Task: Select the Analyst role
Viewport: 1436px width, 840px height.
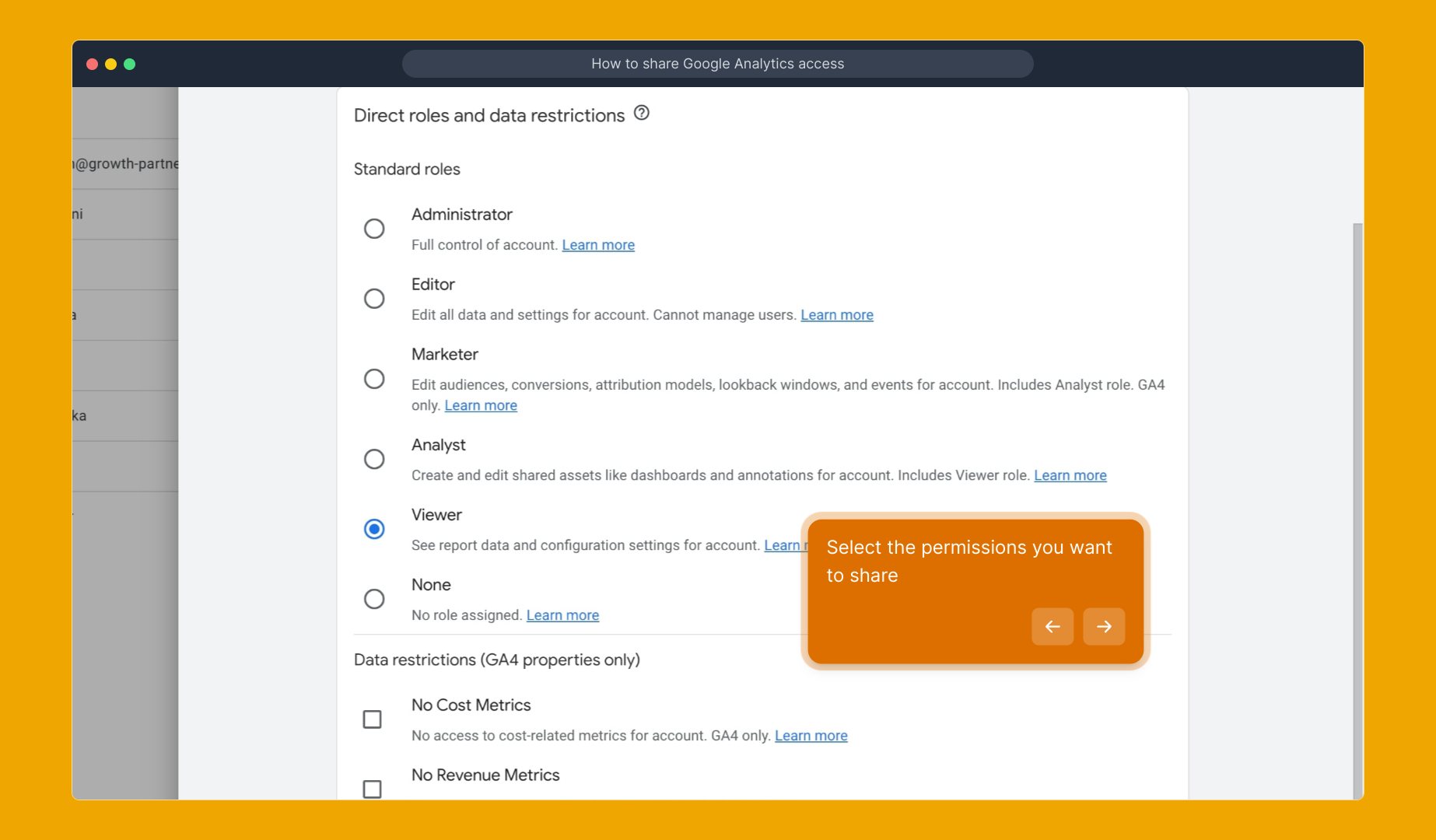Action: tap(374, 459)
